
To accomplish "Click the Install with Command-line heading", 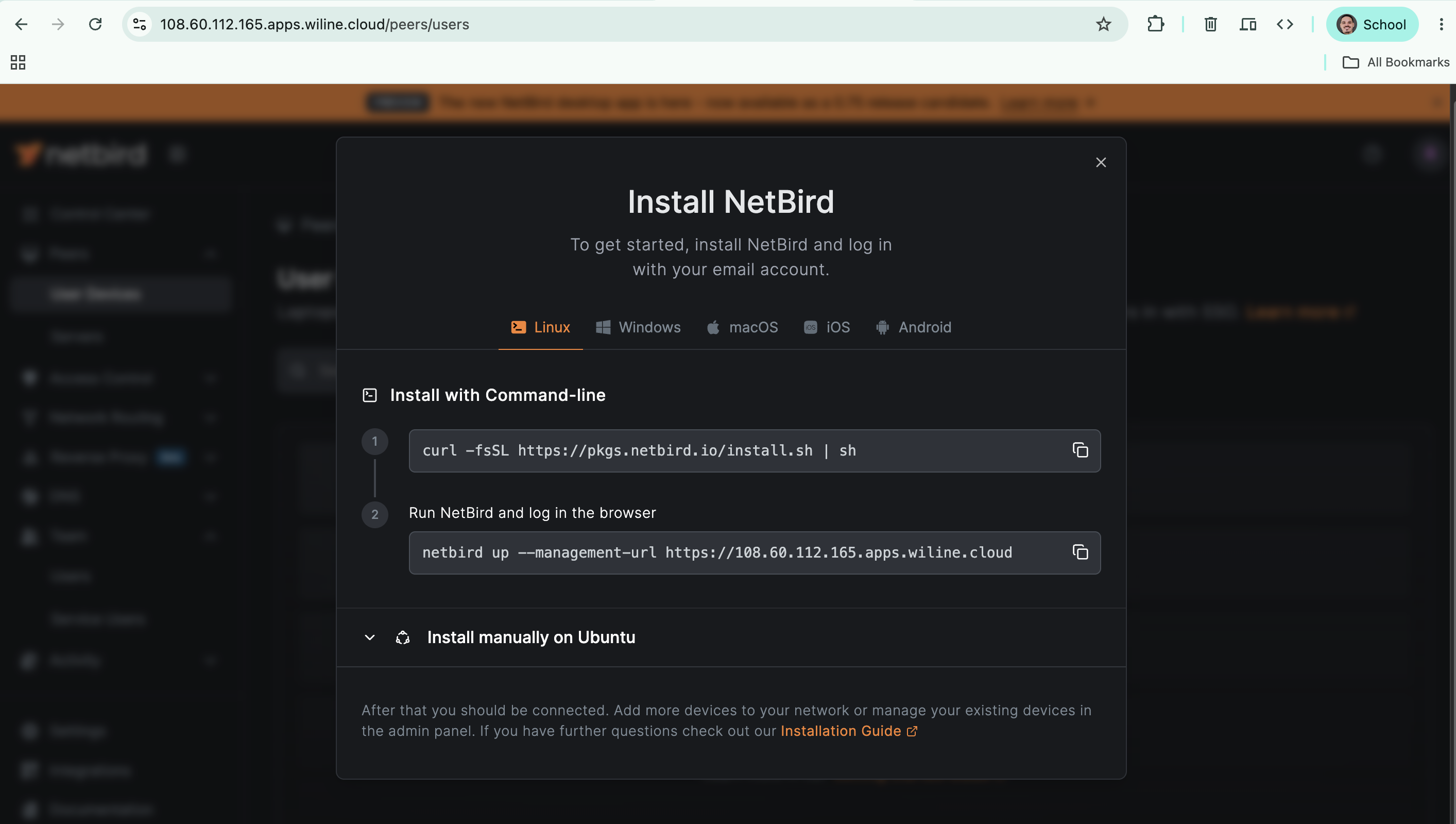I will (x=498, y=395).
